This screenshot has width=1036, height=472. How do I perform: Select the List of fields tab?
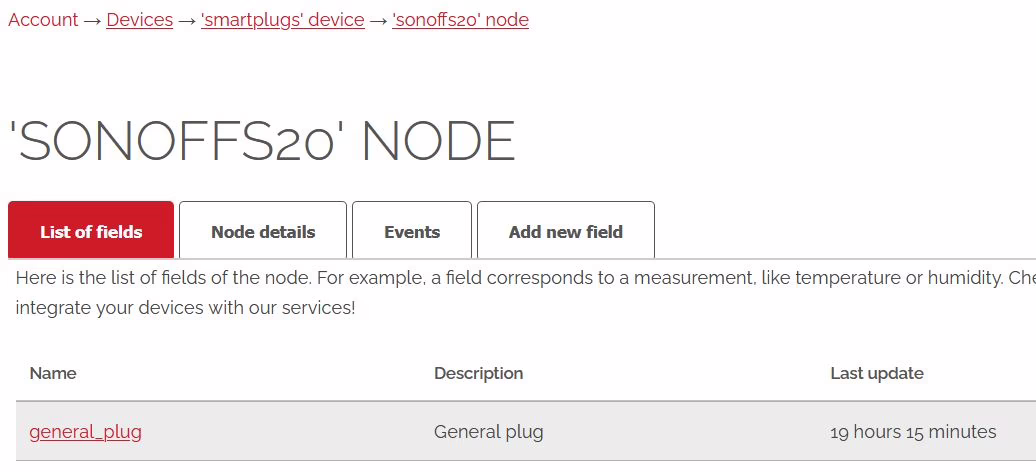(x=91, y=231)
